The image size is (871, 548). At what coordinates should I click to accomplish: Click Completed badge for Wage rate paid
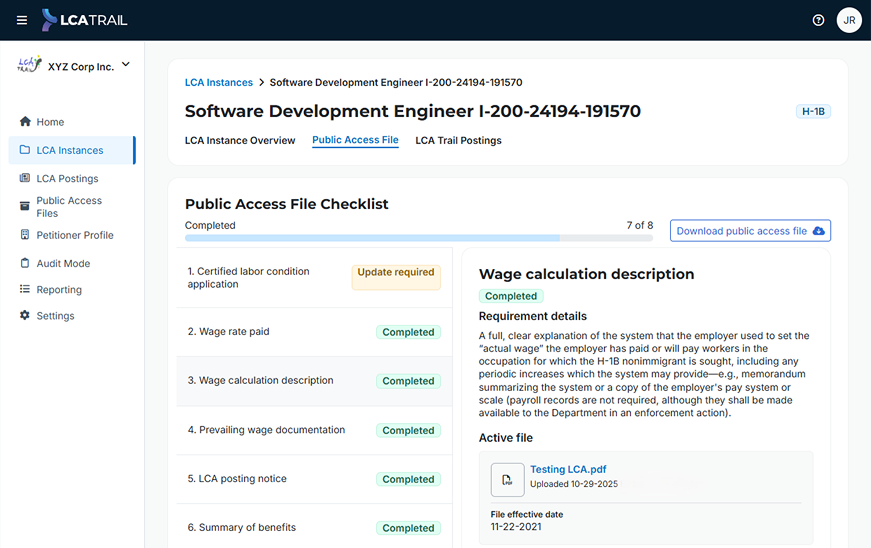[408, 332]
